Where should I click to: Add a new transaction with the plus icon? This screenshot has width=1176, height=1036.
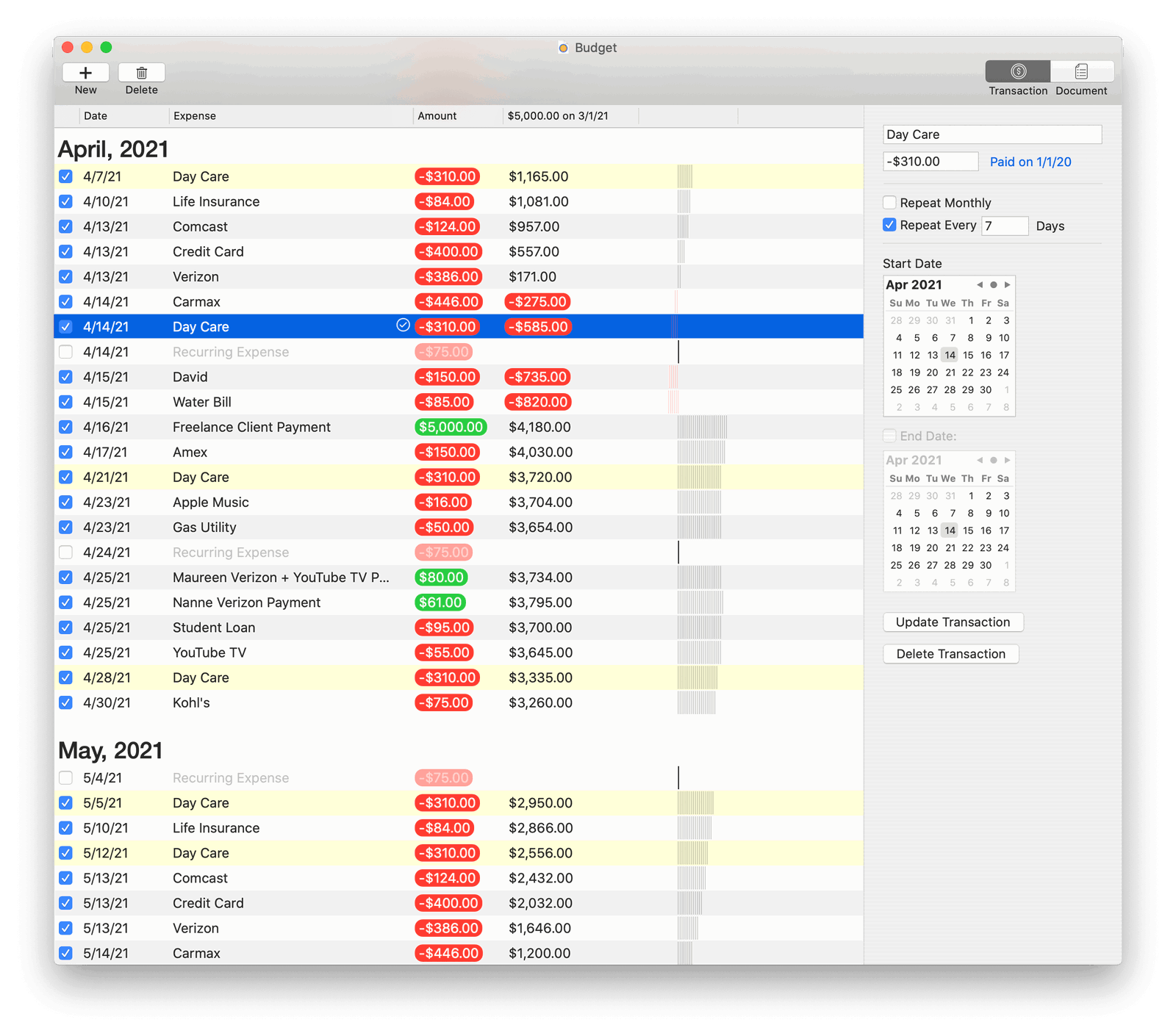[x=86, y=73]
